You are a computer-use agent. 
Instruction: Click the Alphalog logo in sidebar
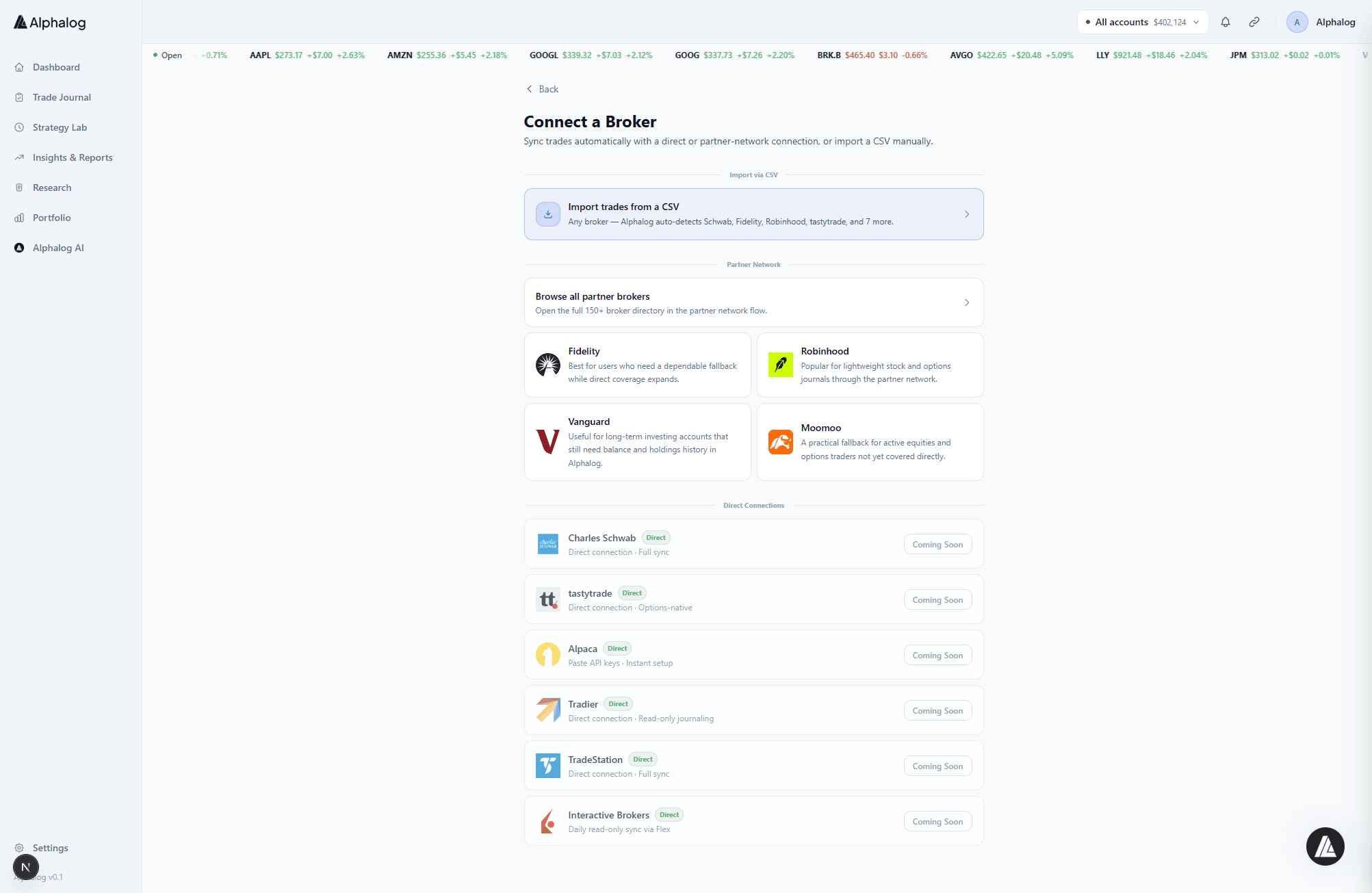pos(50,23)
